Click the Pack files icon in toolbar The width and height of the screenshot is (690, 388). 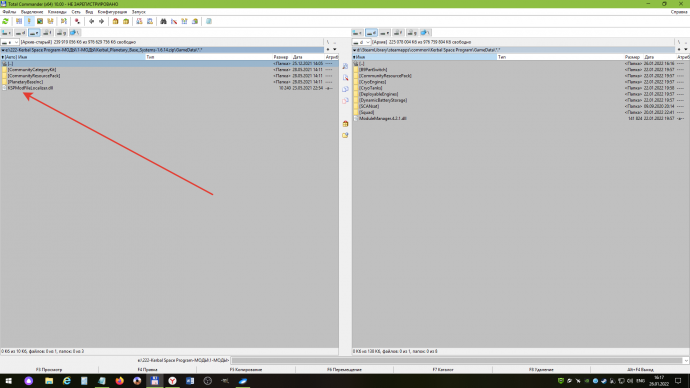pyautogui.click(x=115, y=21)
